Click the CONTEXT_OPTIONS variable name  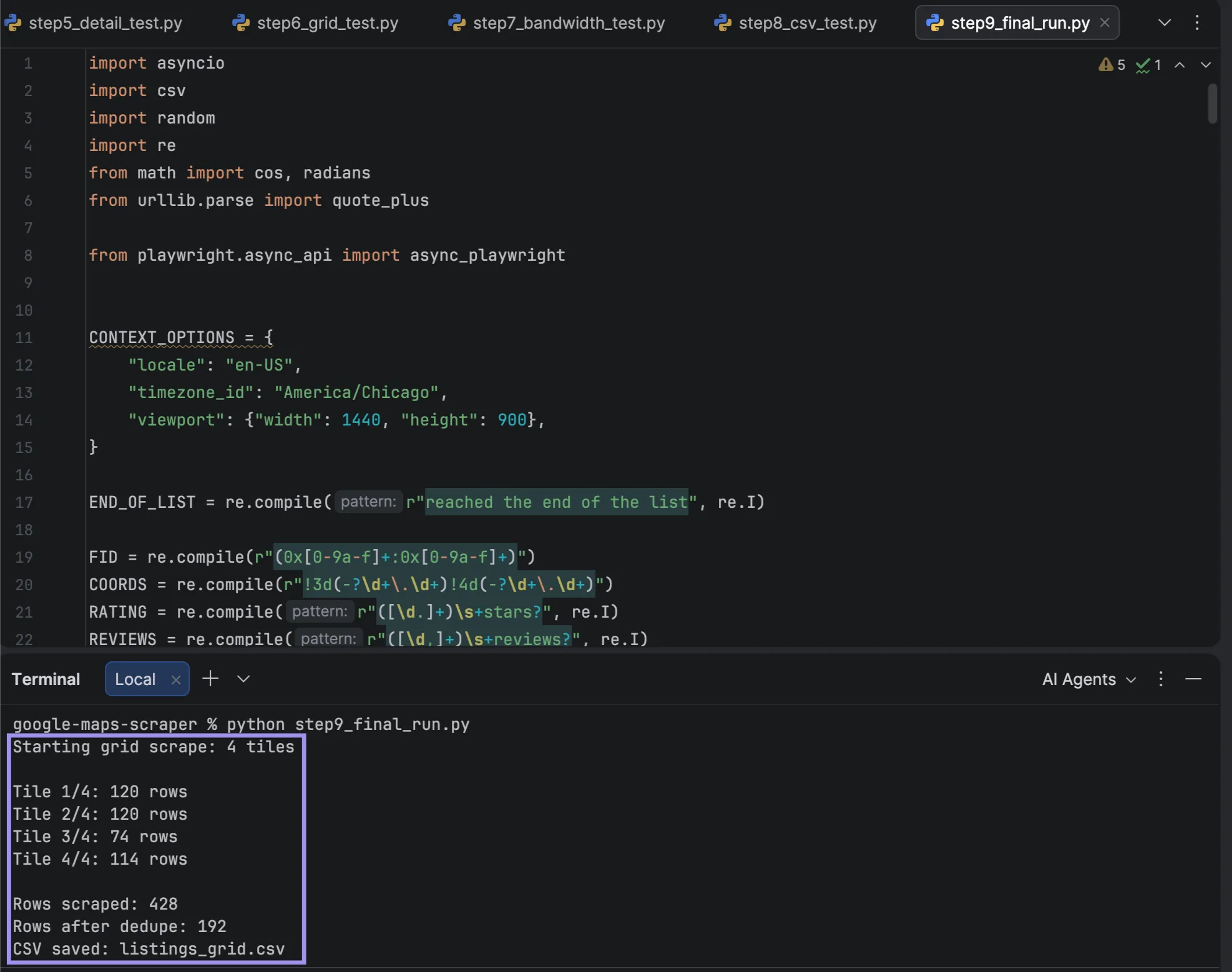click(162, 338)
